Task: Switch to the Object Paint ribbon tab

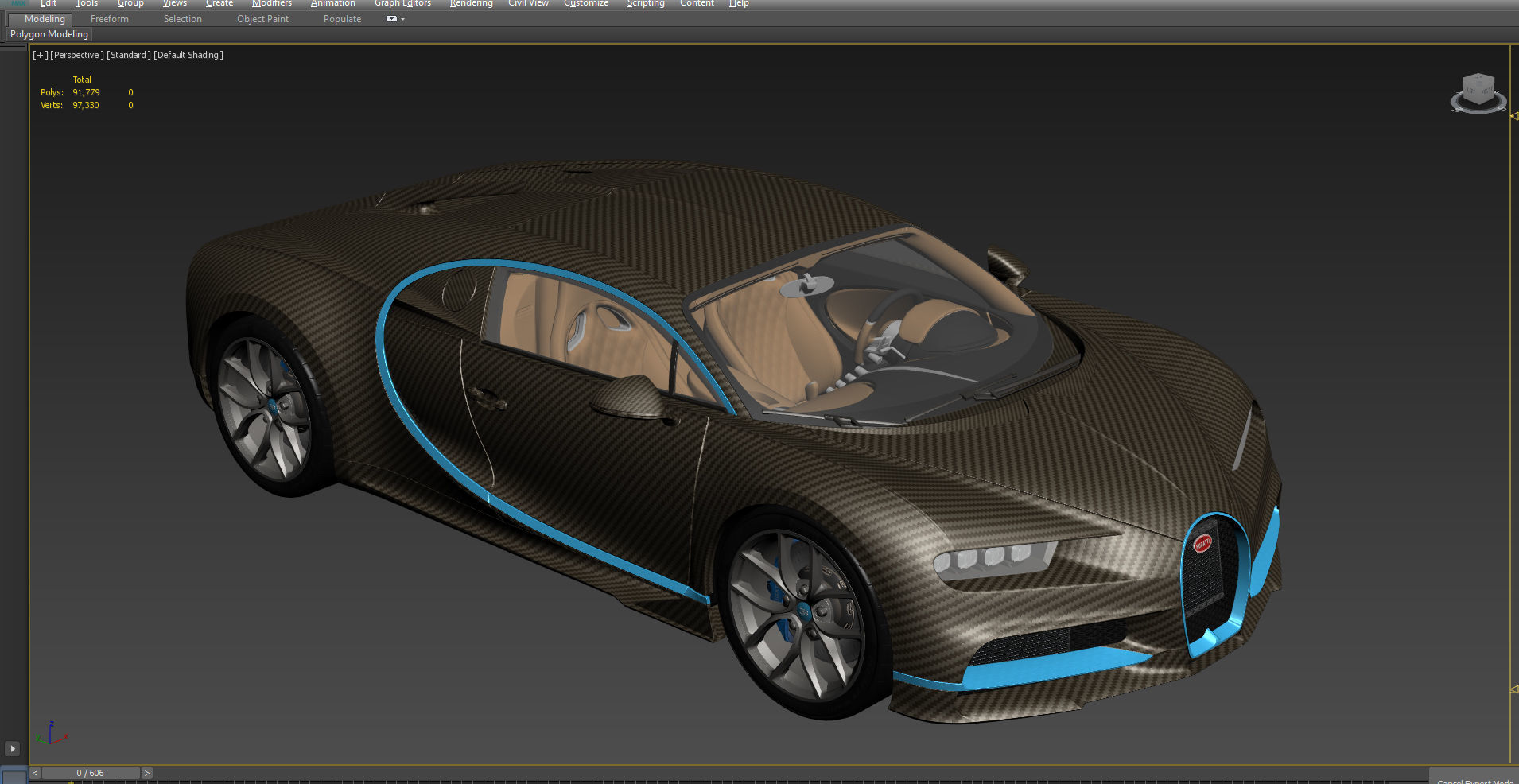Action: pyautogui.click(x=262, y=19)
